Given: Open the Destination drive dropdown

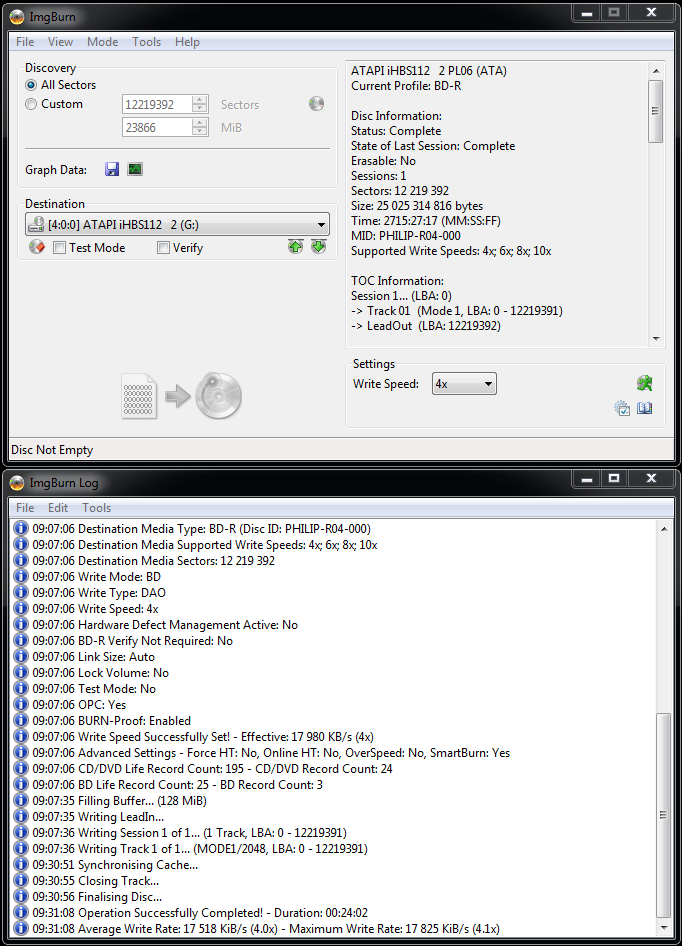Looking at the screenshot, I should [x=177, y=224].
